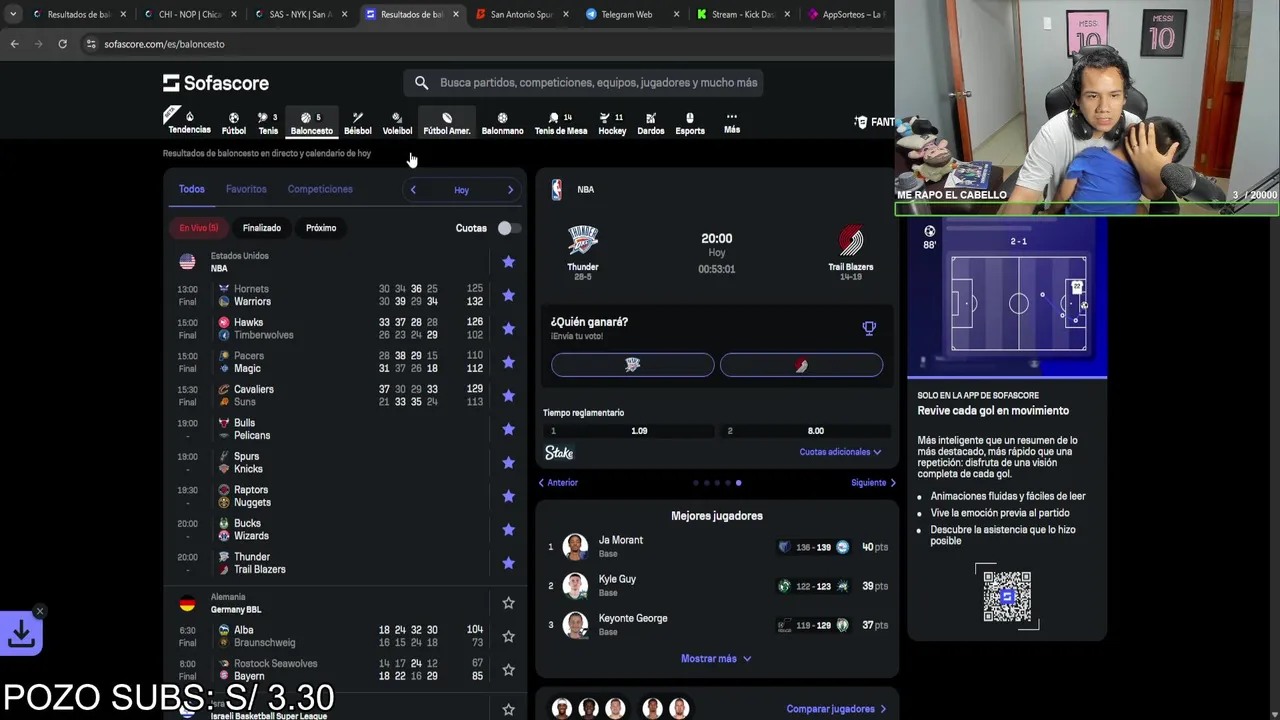Go to the Siguiente featured match

(873, 483)
